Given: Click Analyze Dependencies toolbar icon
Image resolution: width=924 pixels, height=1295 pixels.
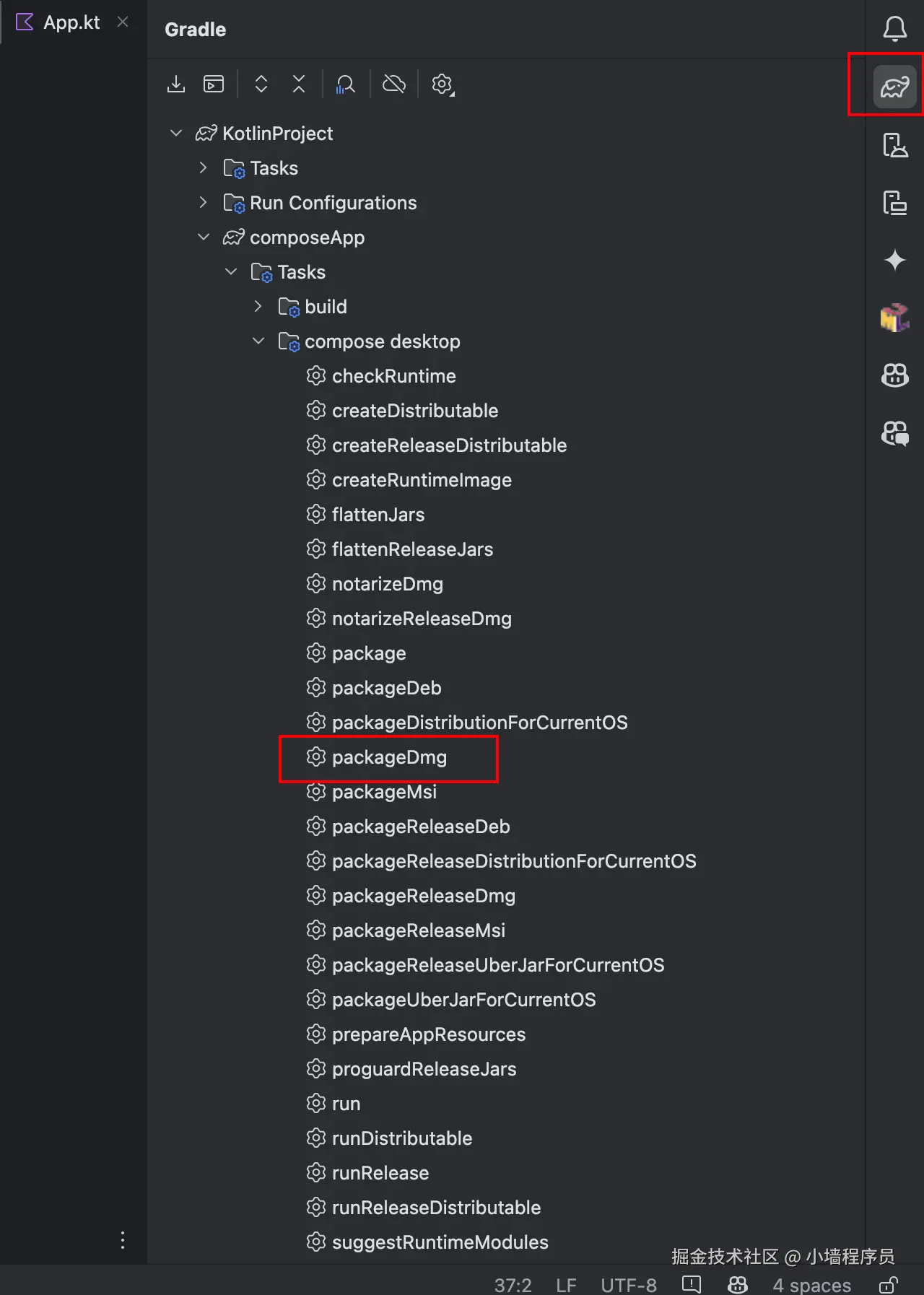Looking at the screenshot, I should pos(346,84).
